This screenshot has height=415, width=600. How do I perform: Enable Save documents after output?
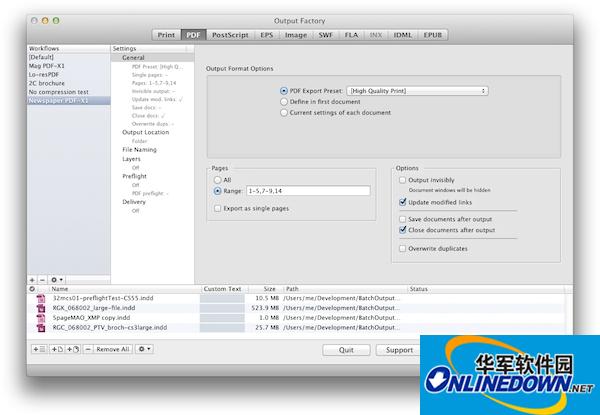(402, 219)
